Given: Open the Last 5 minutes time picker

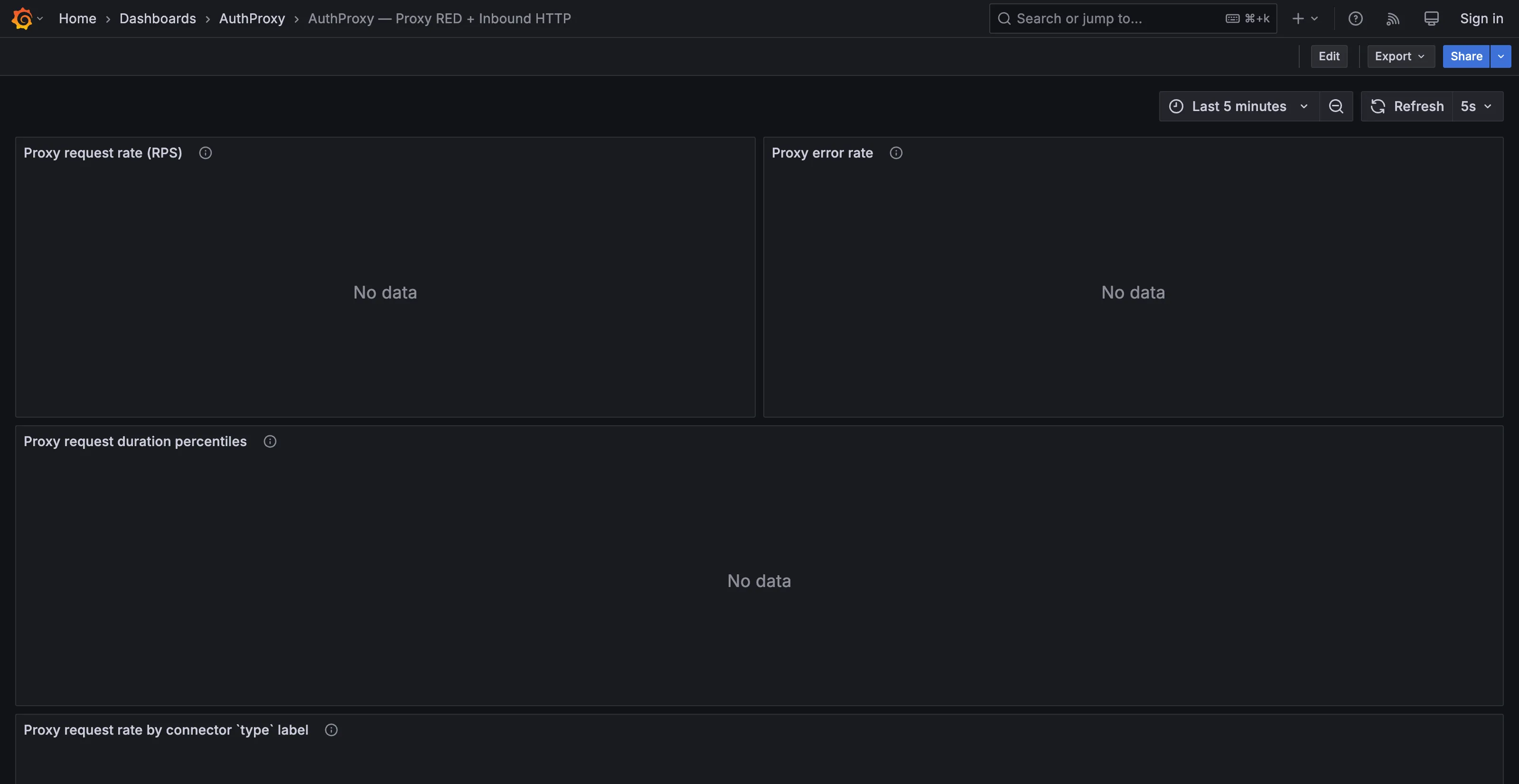Looking at the screenshot, I should pyautogui.click(x=1239, y=106).
